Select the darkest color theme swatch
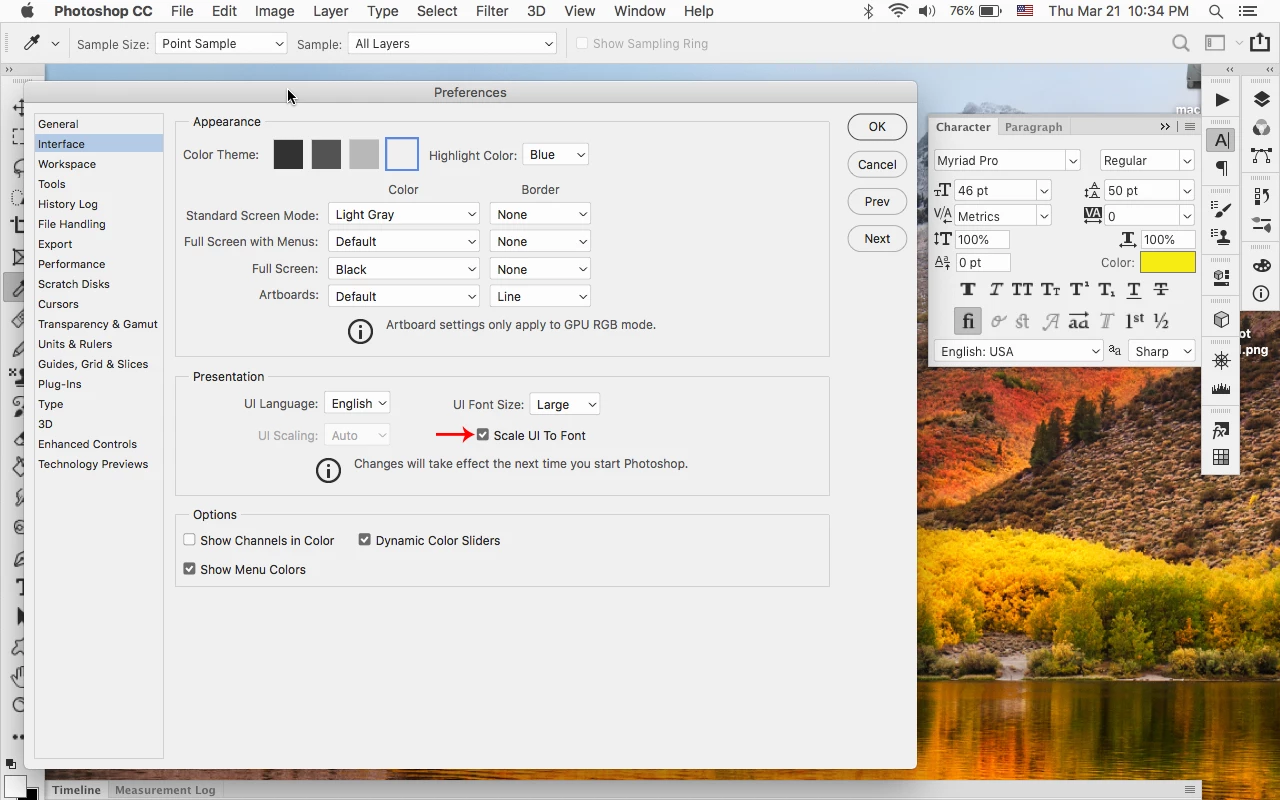This screenshot has height=800, width=1280. pyautogui.click(x=288, y=154)
